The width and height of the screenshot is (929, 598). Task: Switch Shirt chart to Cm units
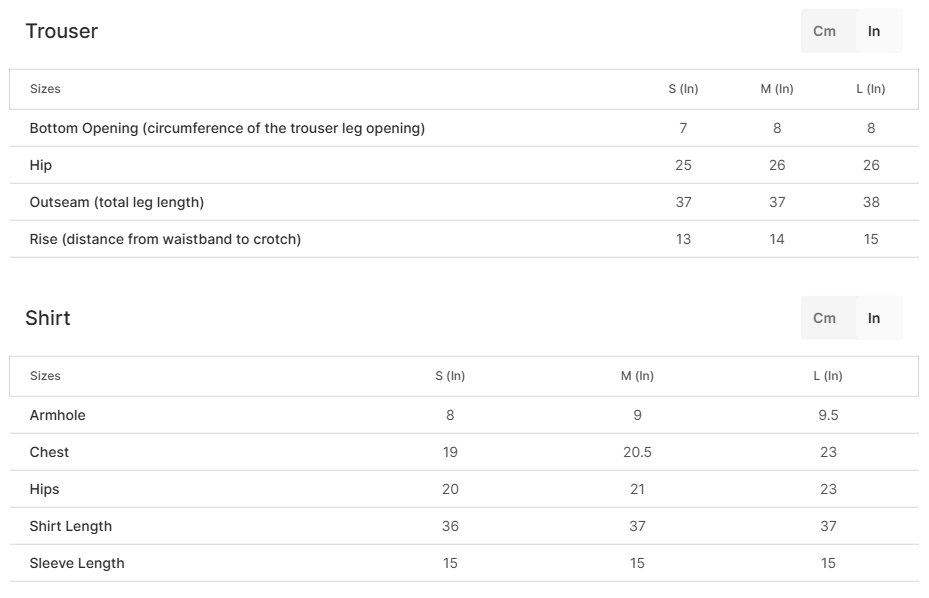[x=824, y=318]
